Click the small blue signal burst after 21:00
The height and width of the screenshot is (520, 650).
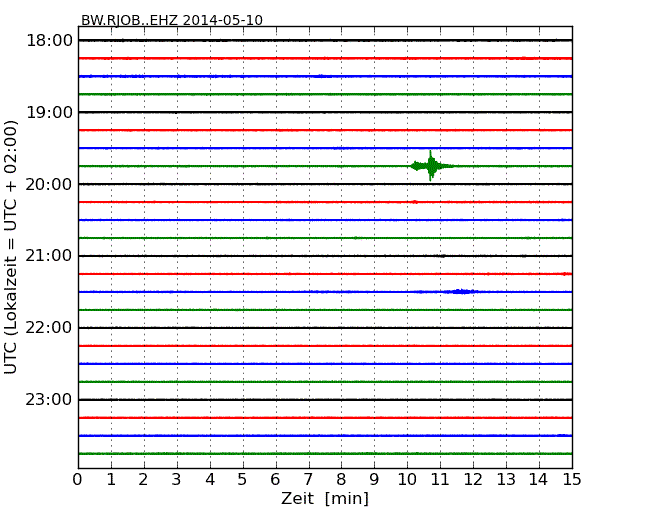[x=461, y=292]
